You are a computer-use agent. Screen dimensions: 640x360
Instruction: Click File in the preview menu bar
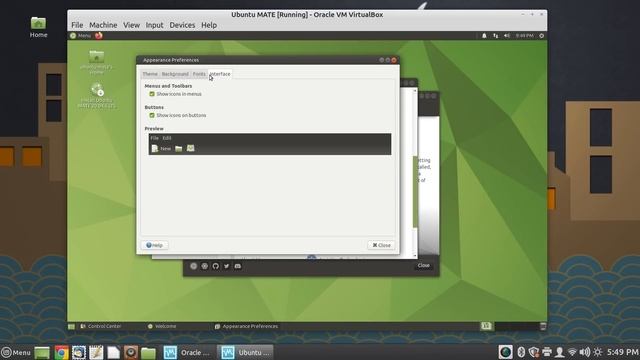[154, 138]
